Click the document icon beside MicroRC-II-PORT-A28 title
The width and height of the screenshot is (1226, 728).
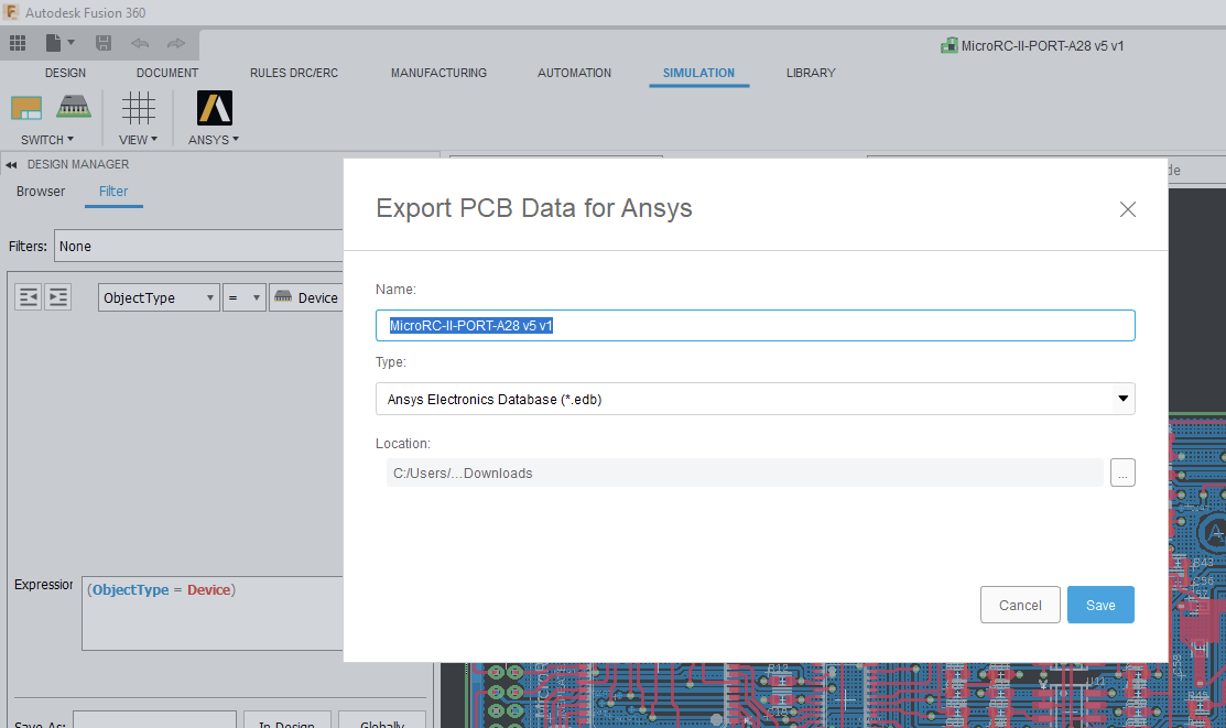(x=949, y=46)
